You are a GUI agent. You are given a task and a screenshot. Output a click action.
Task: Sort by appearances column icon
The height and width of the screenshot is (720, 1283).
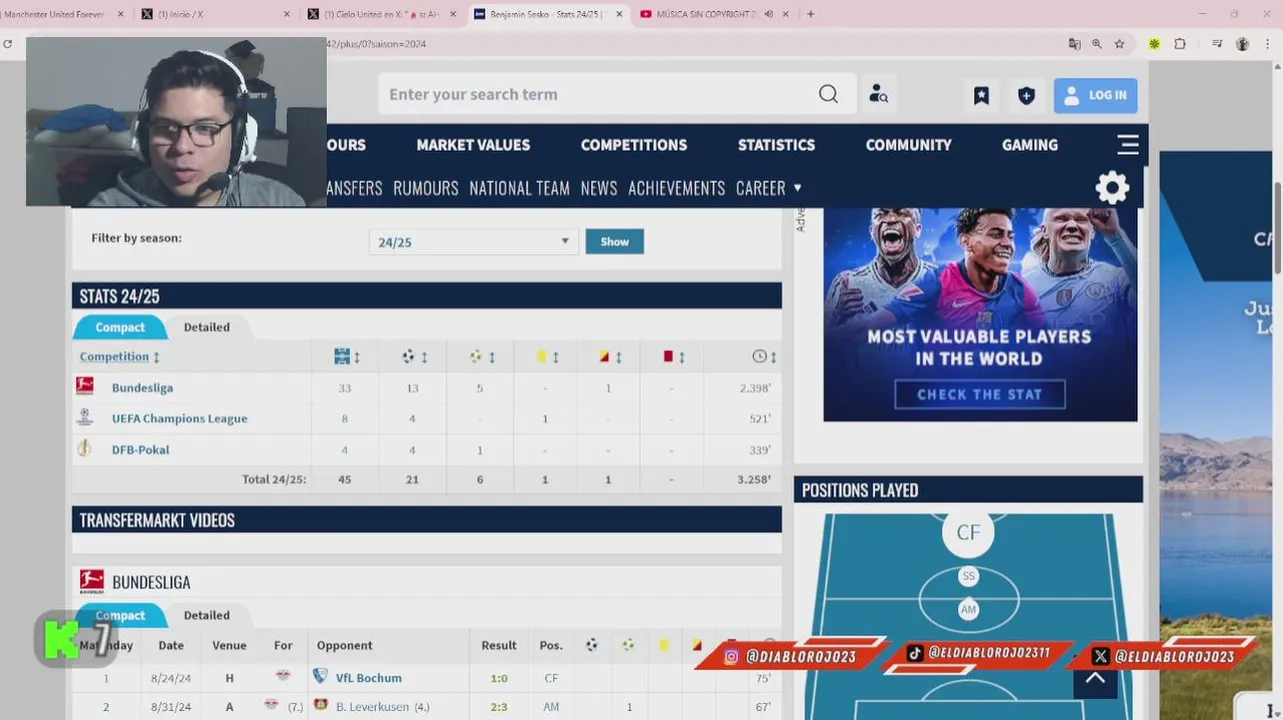pyautogui.click(x=342, y=356)
